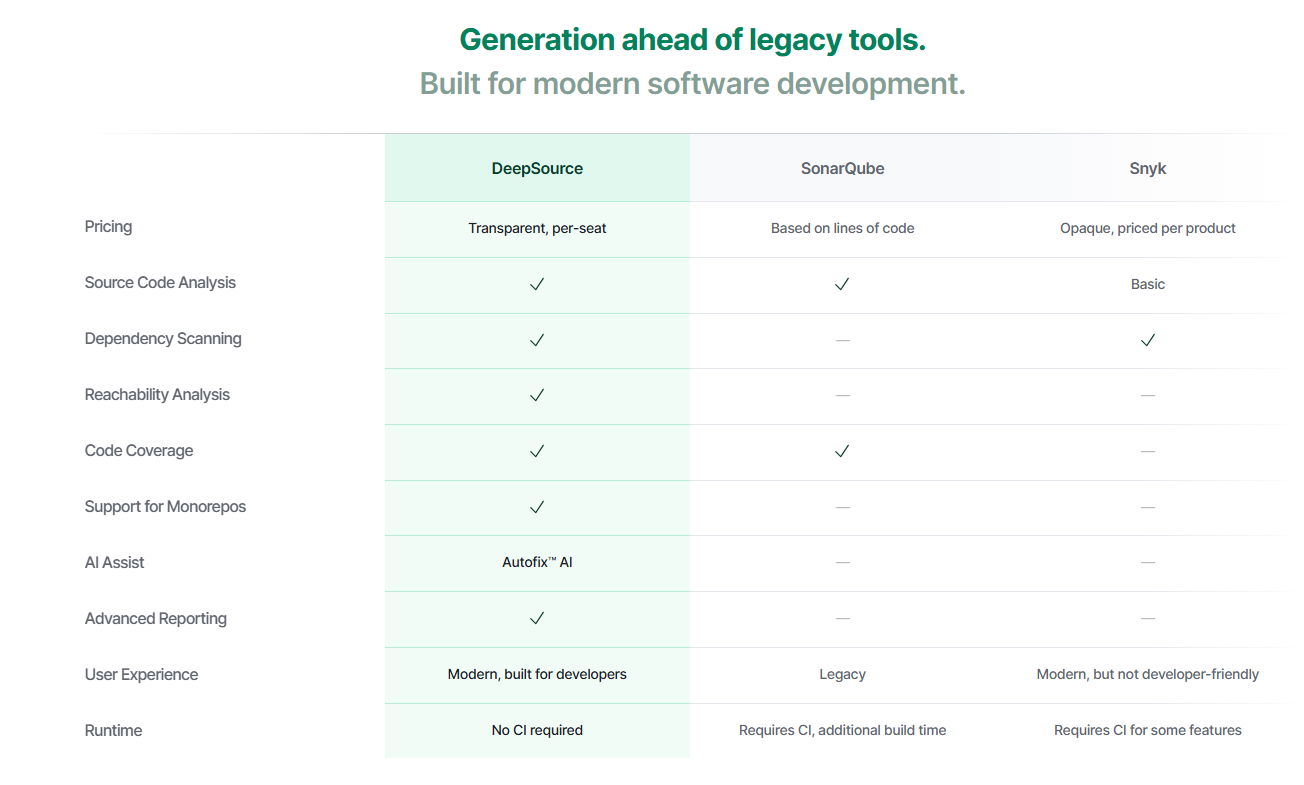This screenshot has height=785, width=1304.
Task: Select the Snyk column header
Action: [1147, 168]
